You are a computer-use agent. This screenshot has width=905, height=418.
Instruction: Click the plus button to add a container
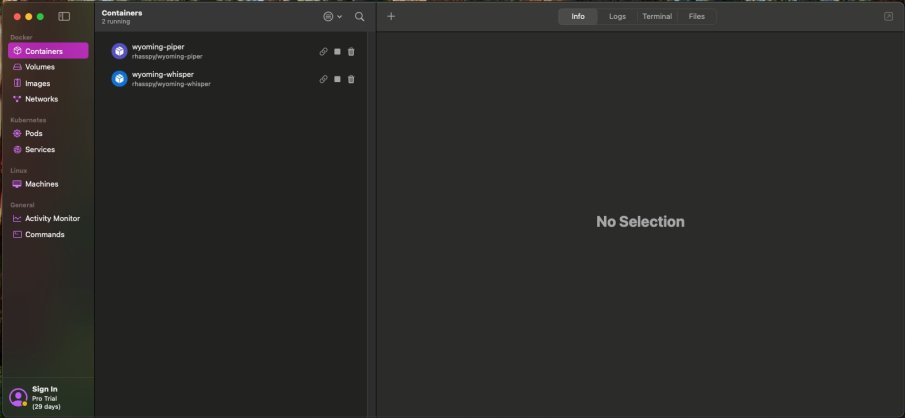click(x=391, y=16)
